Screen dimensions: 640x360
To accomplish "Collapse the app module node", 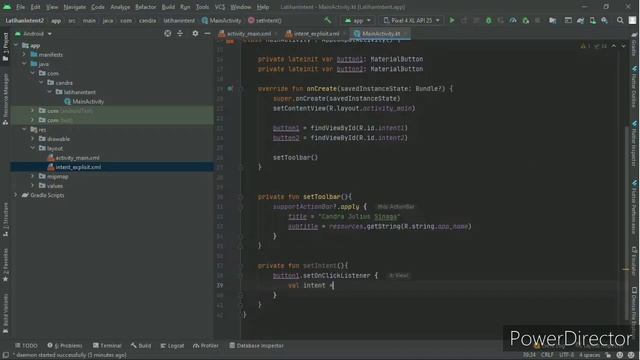I will coord(16,45).
